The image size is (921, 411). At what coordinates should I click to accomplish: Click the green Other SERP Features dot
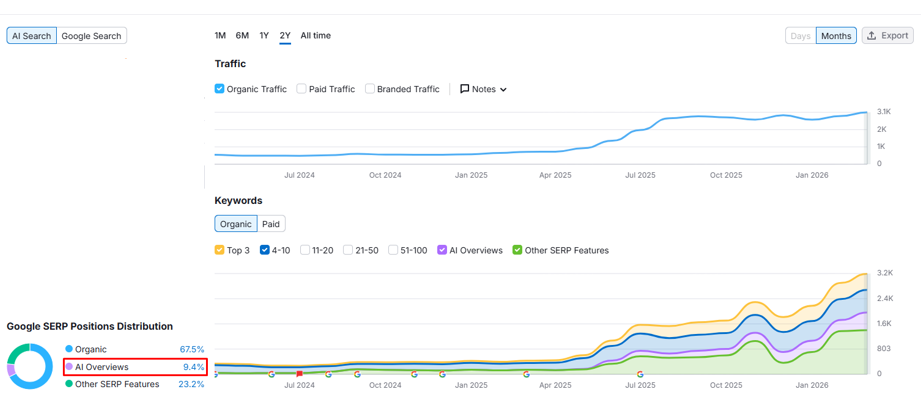pyautogui.click(x=69, y=384)
